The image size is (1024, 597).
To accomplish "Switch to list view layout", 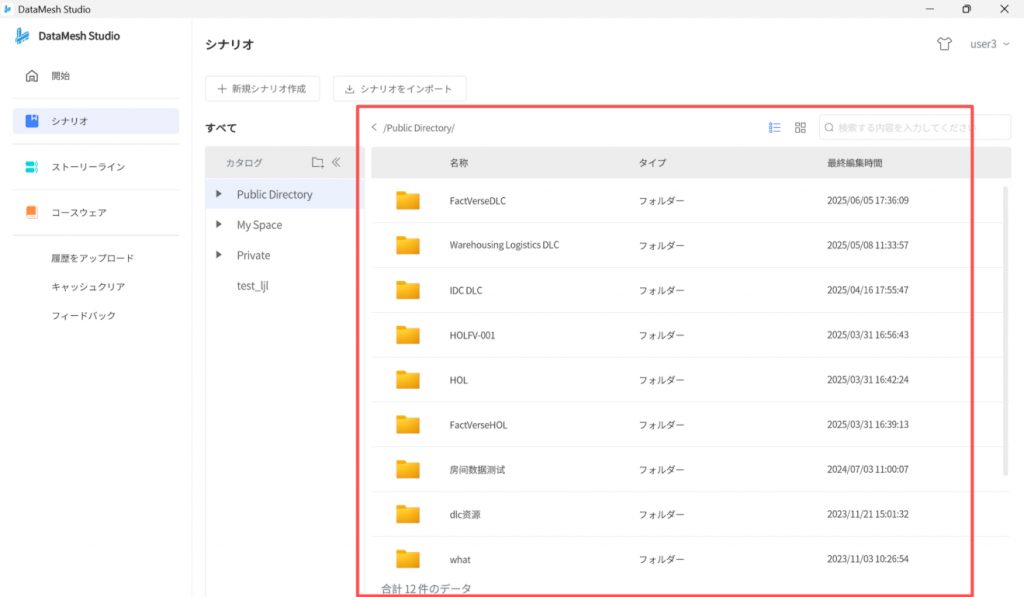I will (x=774, y=128).
